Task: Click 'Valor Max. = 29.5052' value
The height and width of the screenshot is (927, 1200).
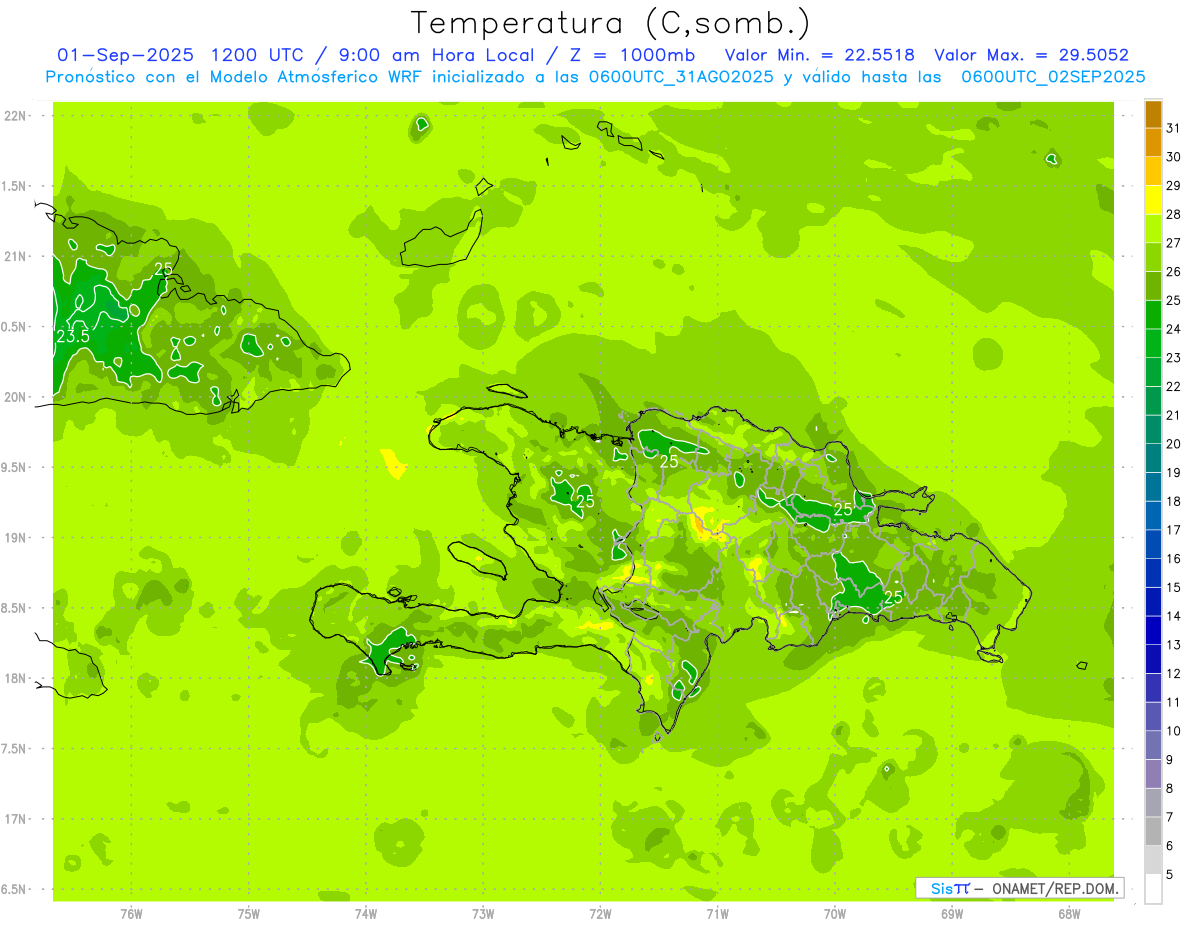Action: pyautogui.click(x=1031, y=55)
